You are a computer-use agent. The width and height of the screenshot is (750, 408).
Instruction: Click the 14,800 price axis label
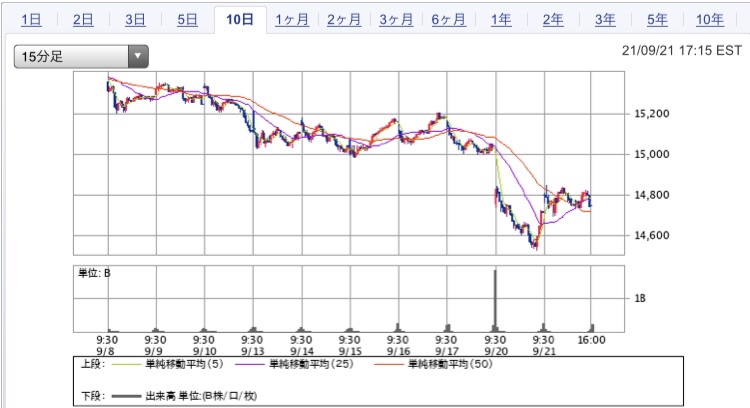coord(651,195)
